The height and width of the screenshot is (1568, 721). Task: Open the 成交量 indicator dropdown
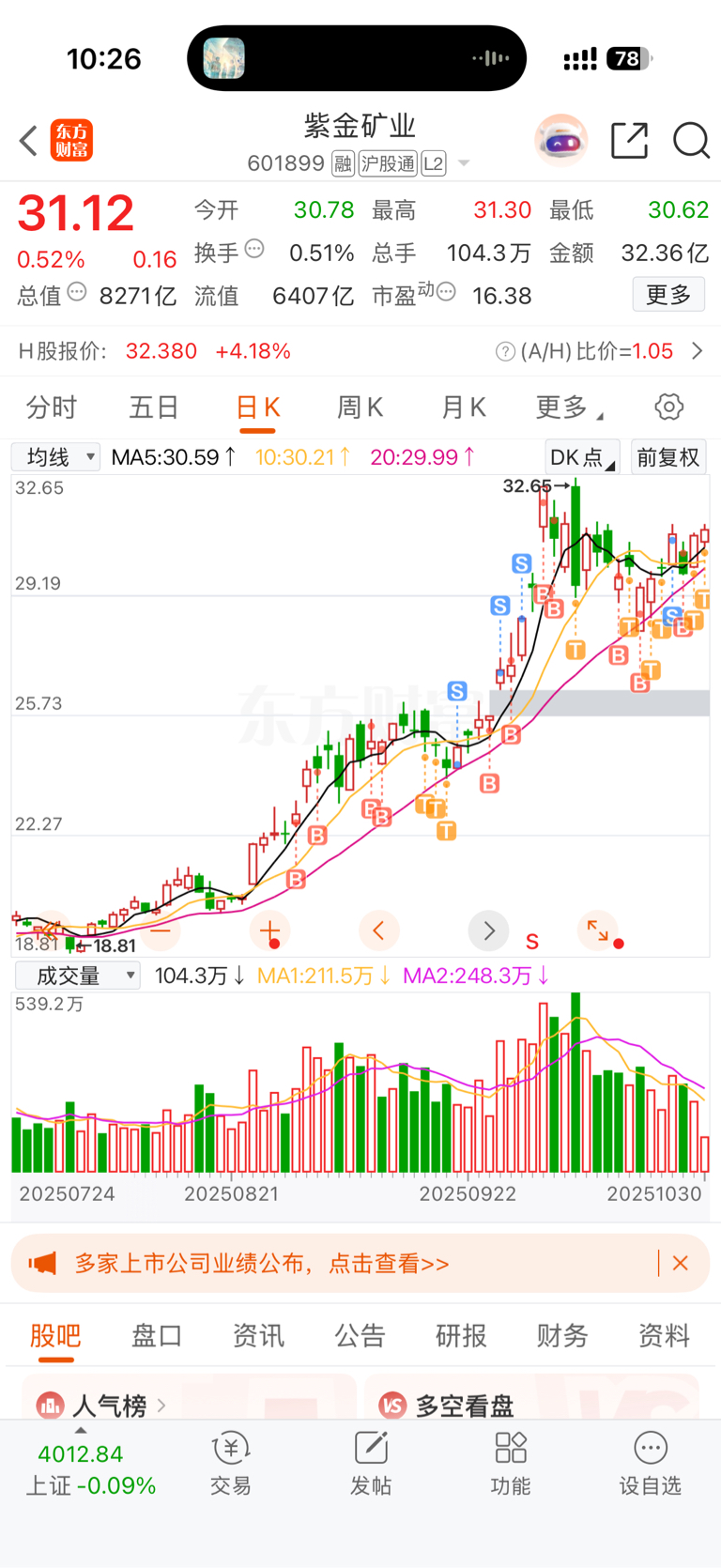pyautogui.click(x=77, y=976)
